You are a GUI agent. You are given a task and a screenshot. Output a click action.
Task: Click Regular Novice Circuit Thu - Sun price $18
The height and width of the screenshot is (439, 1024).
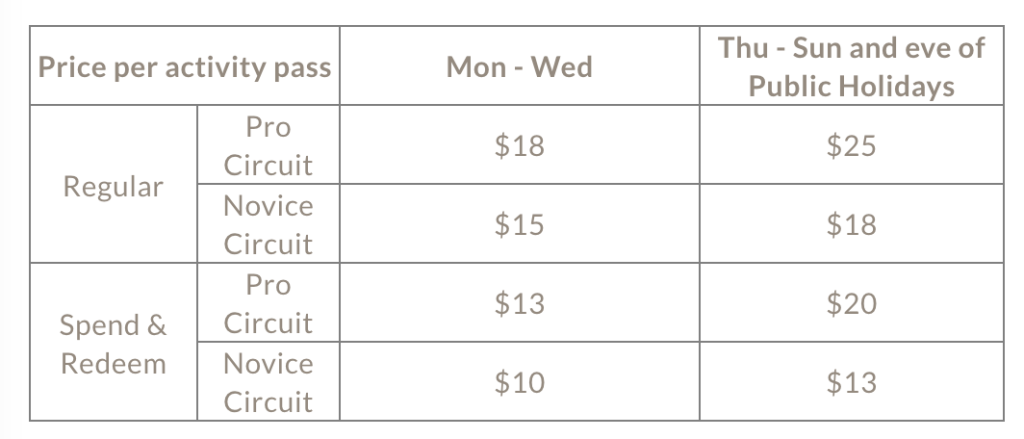(x=851, y=225)
